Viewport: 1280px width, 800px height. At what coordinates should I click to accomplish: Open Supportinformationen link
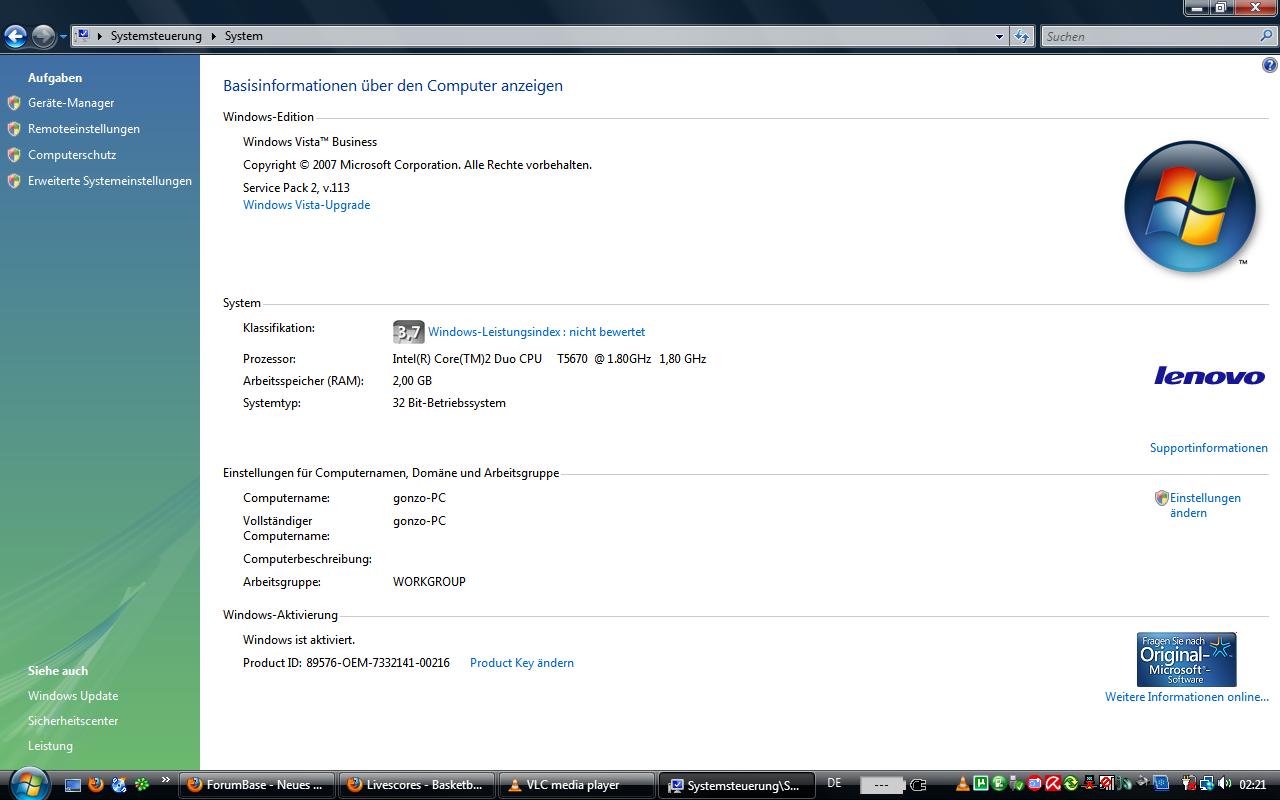tap(1208, 448)
